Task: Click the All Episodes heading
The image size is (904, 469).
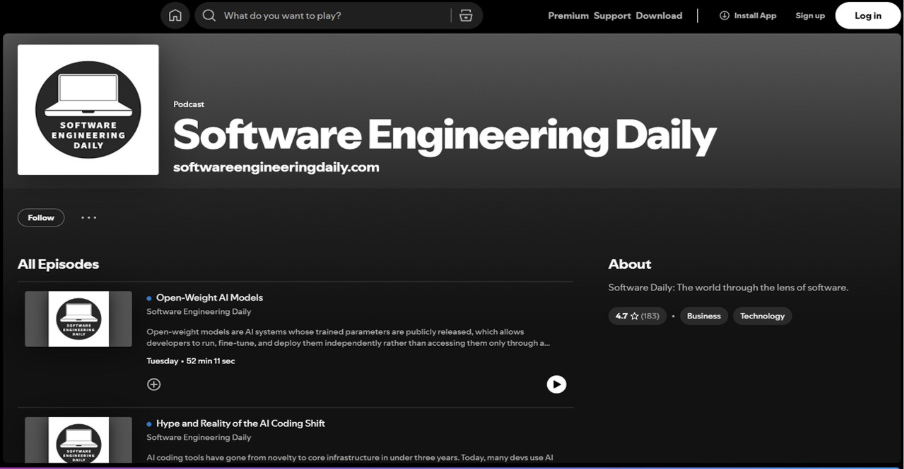Action: coord(58,264)
